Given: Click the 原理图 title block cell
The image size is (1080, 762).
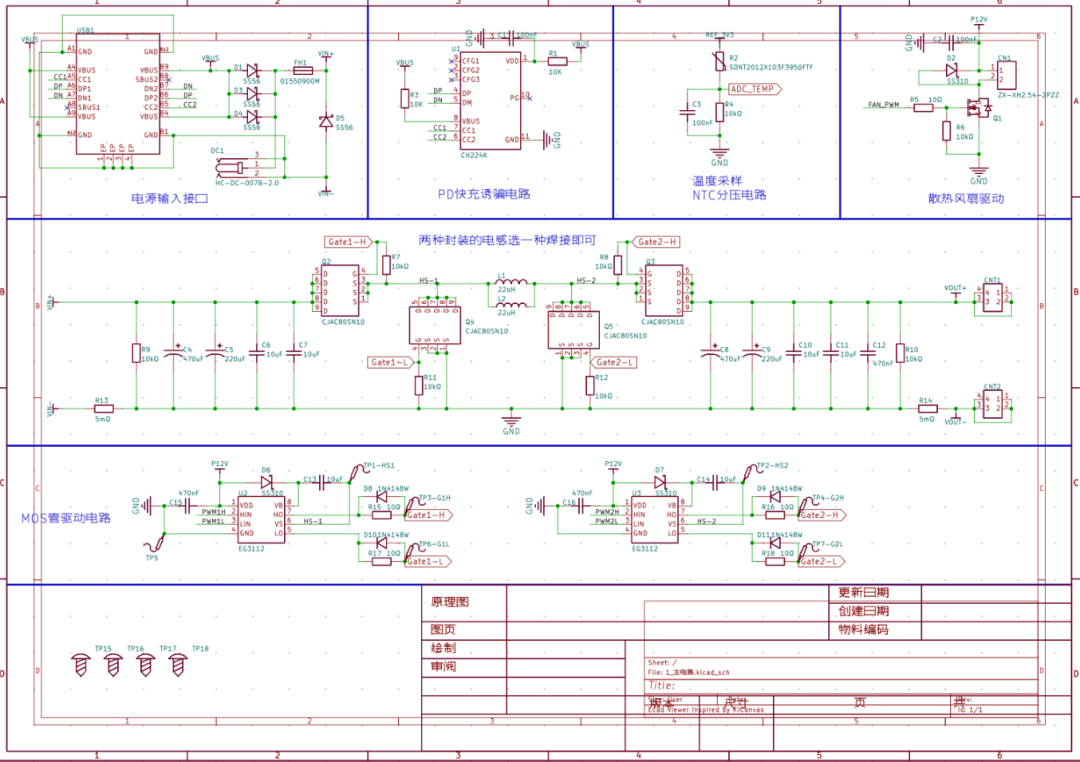Looking at the screenshot, I should [450, 601].
